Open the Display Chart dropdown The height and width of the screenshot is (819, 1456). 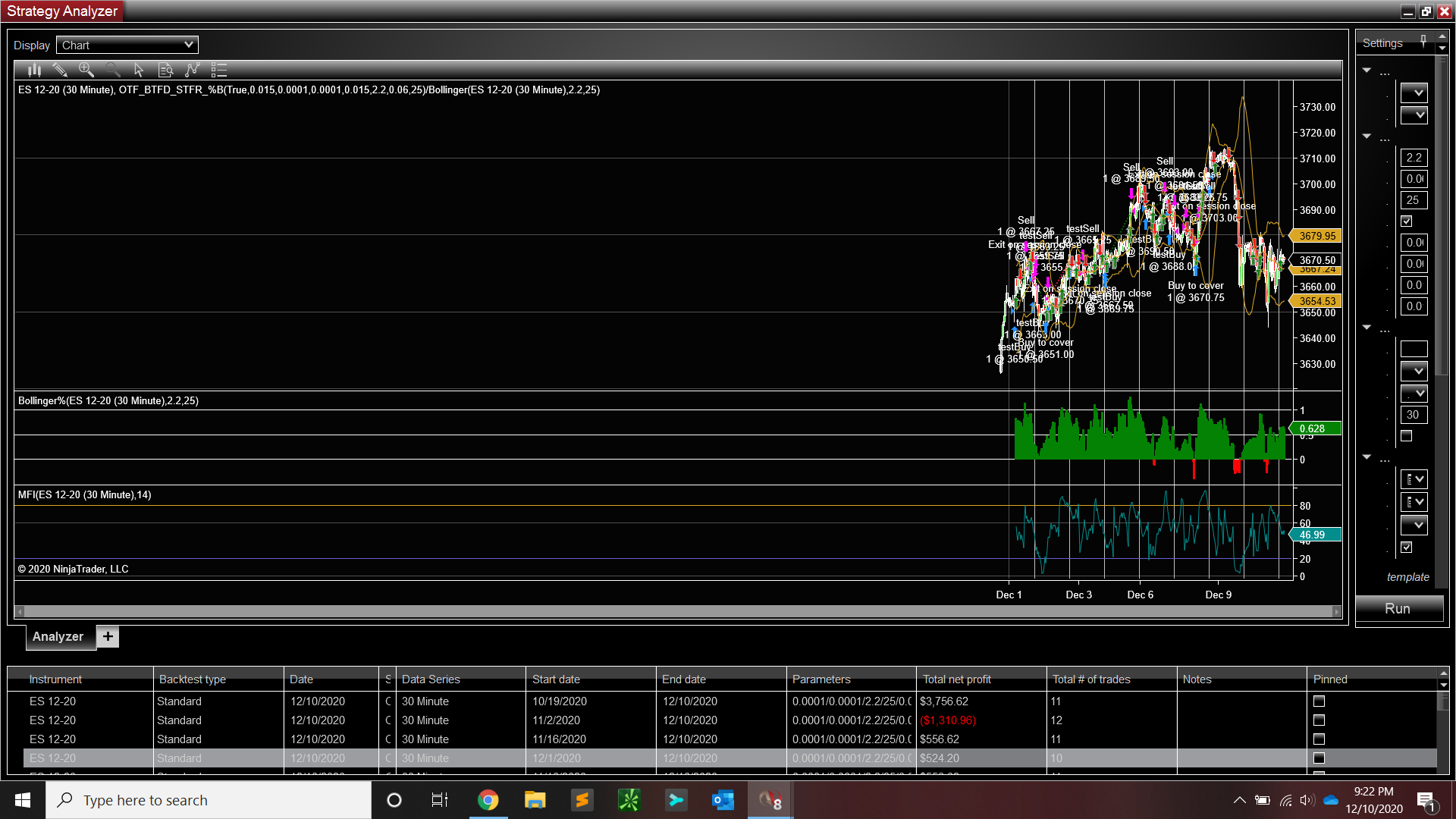click(x=127, y=45)
